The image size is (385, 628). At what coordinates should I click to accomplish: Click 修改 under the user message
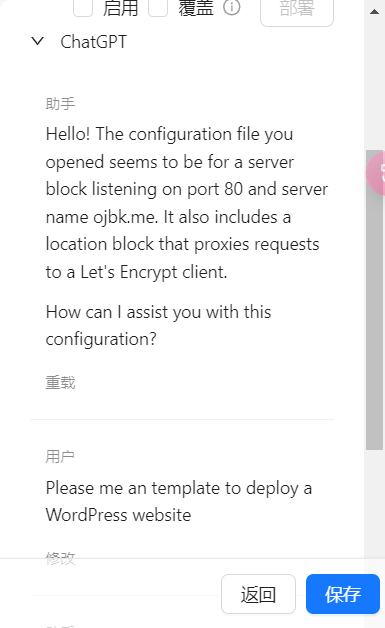click(60, 558)
